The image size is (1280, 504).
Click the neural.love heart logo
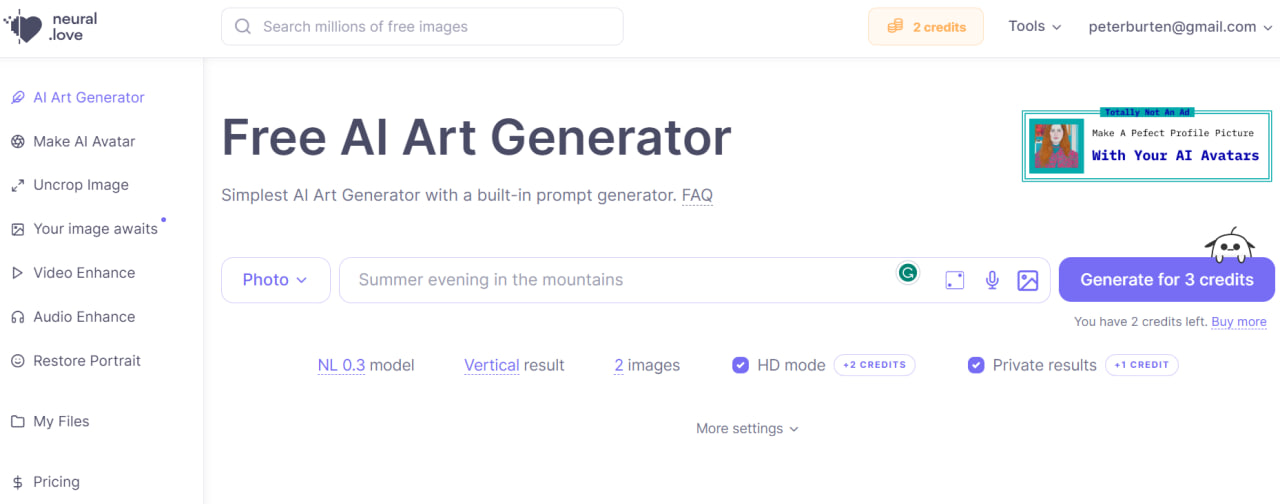[24, 27]
